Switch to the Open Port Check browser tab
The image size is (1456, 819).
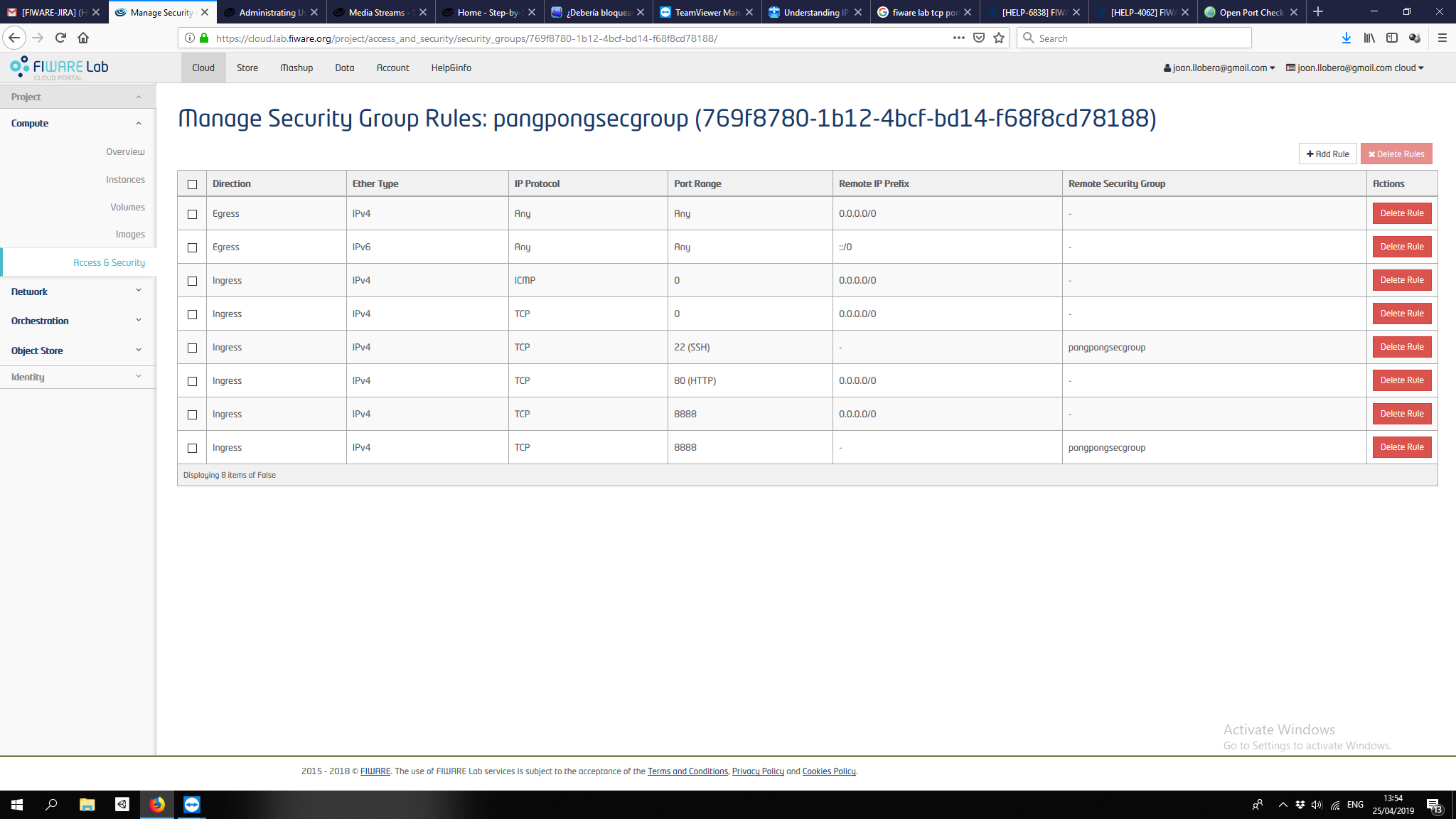tap(1251, 12)
